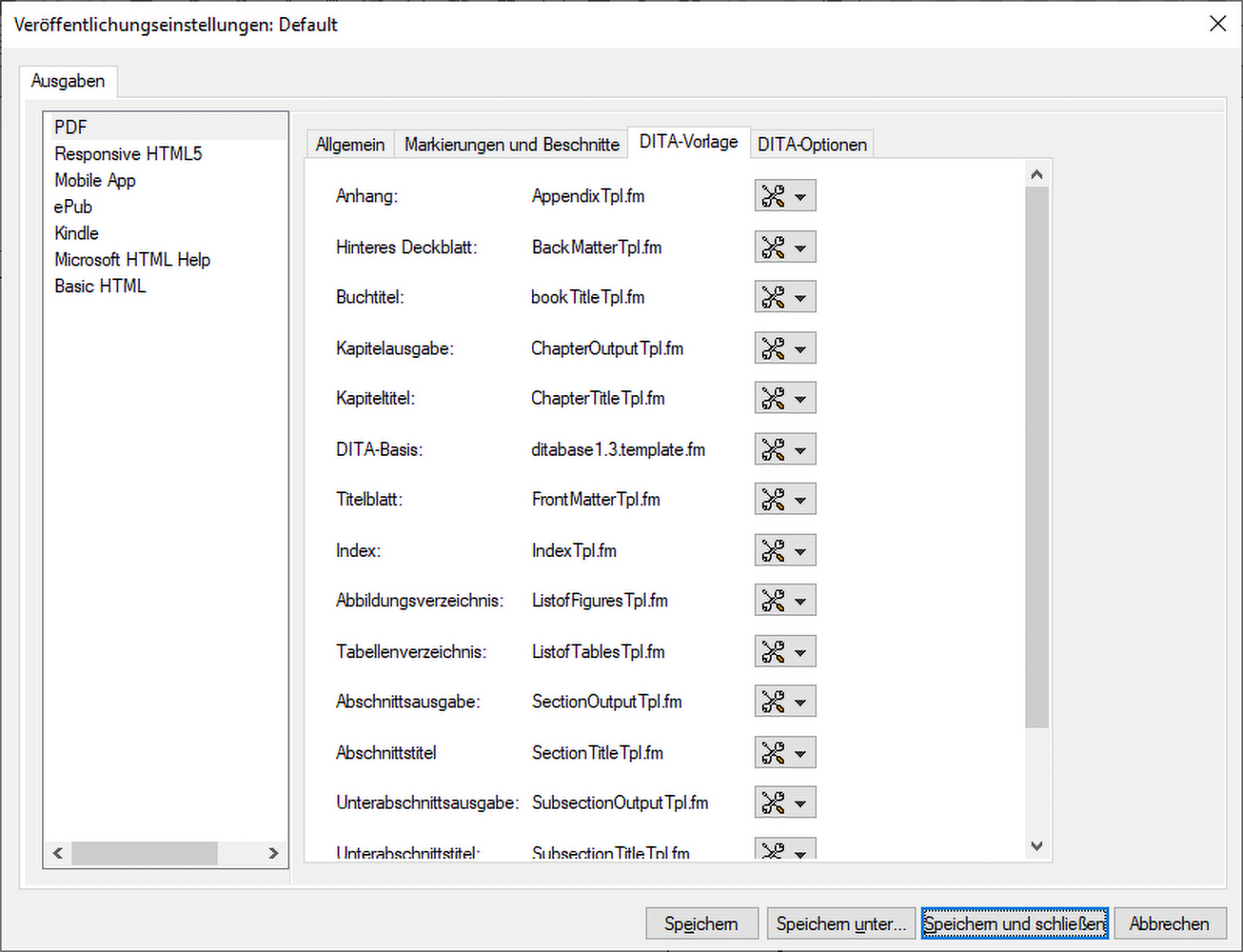Expand the dropdown beside SubsectionOutputTpl.fm

click(802, 802)
